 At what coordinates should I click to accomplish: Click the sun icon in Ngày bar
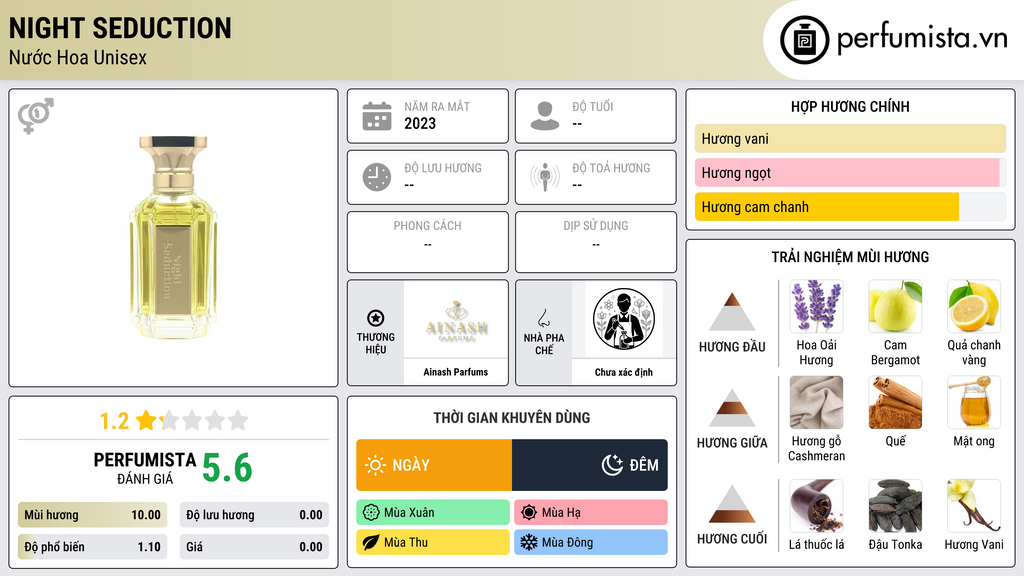pyautogui.click(x=375, y=465)
